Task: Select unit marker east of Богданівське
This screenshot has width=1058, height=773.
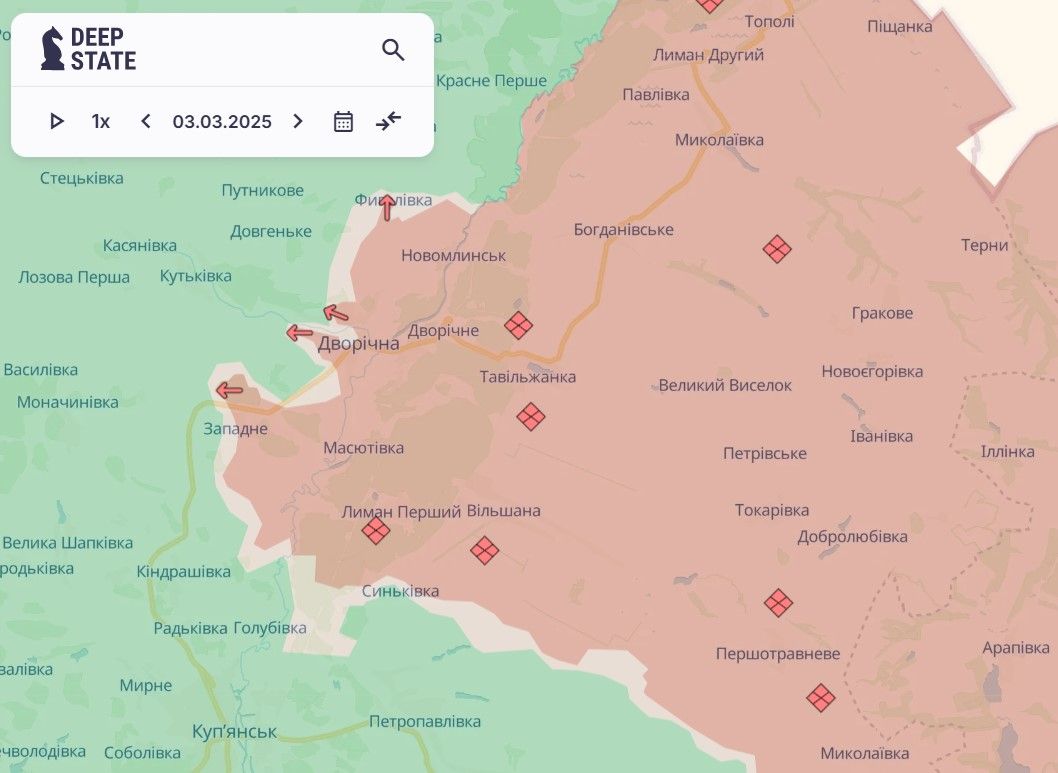Action: 777,249
